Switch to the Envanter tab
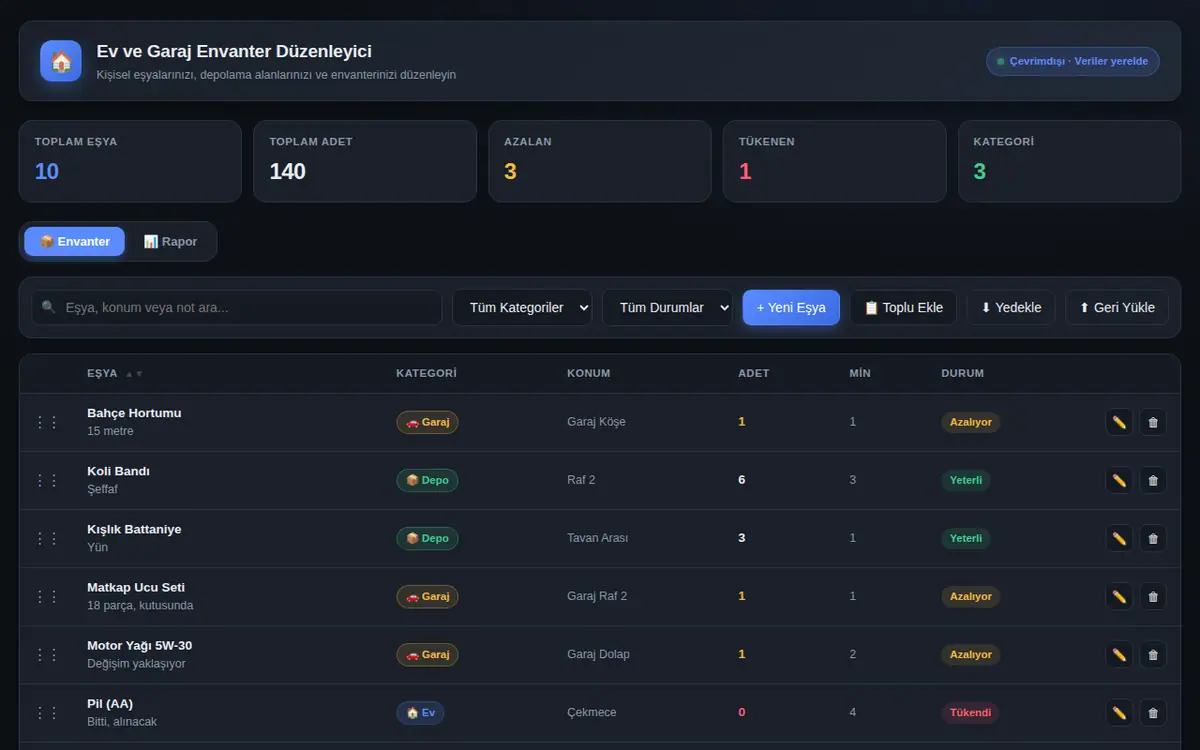The image size is (1200, 750). coord(75,241)
